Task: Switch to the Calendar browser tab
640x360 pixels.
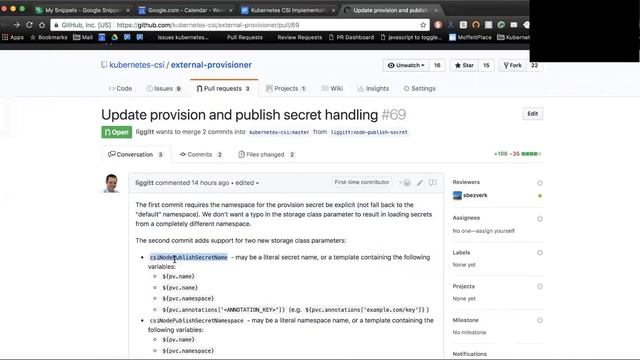Action: coord(184,10)
